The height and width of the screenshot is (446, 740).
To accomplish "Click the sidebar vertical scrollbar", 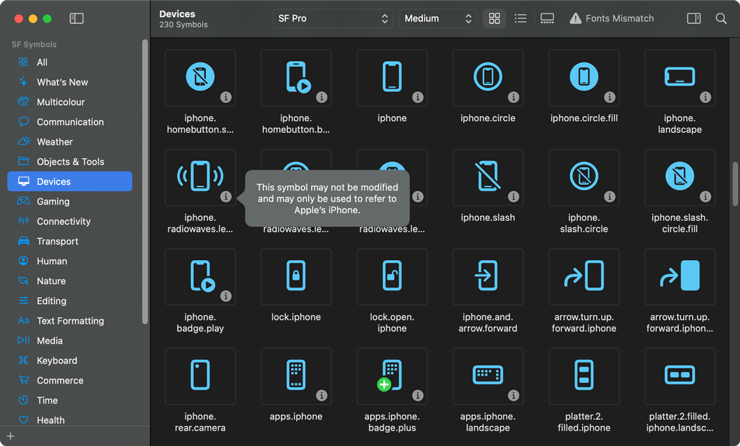I will tap(145, 182).
